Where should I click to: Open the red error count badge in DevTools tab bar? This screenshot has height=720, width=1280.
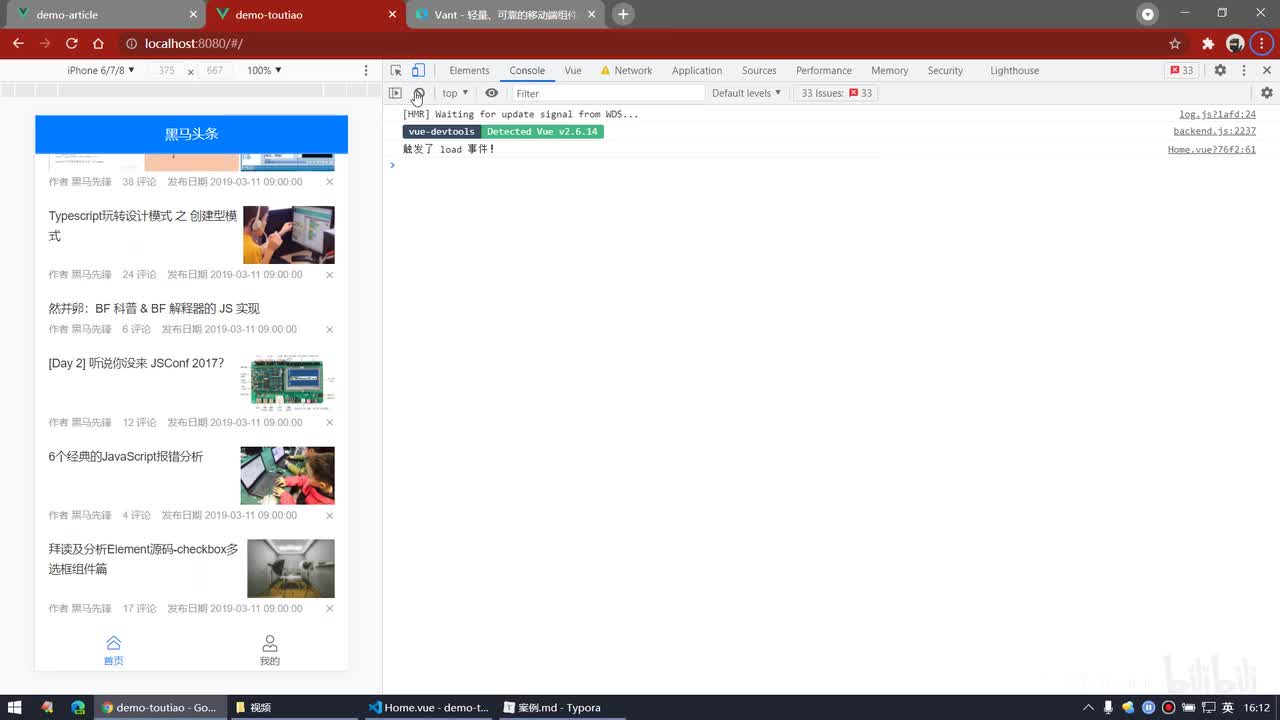(x=1182, y=70)
